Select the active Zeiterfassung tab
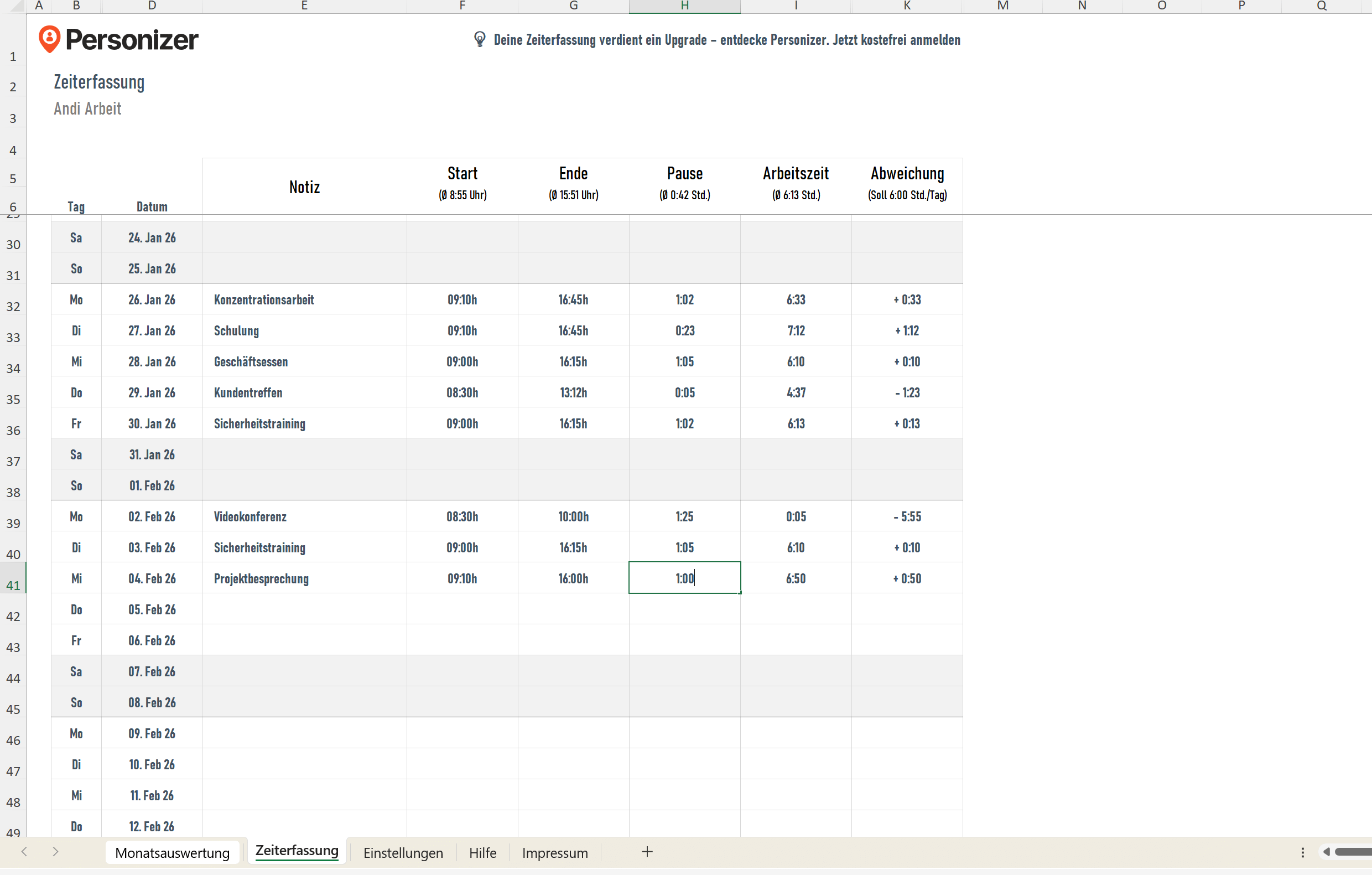Image resolution: width=1372 pixels, height=875 pixels. coord(297,851)
